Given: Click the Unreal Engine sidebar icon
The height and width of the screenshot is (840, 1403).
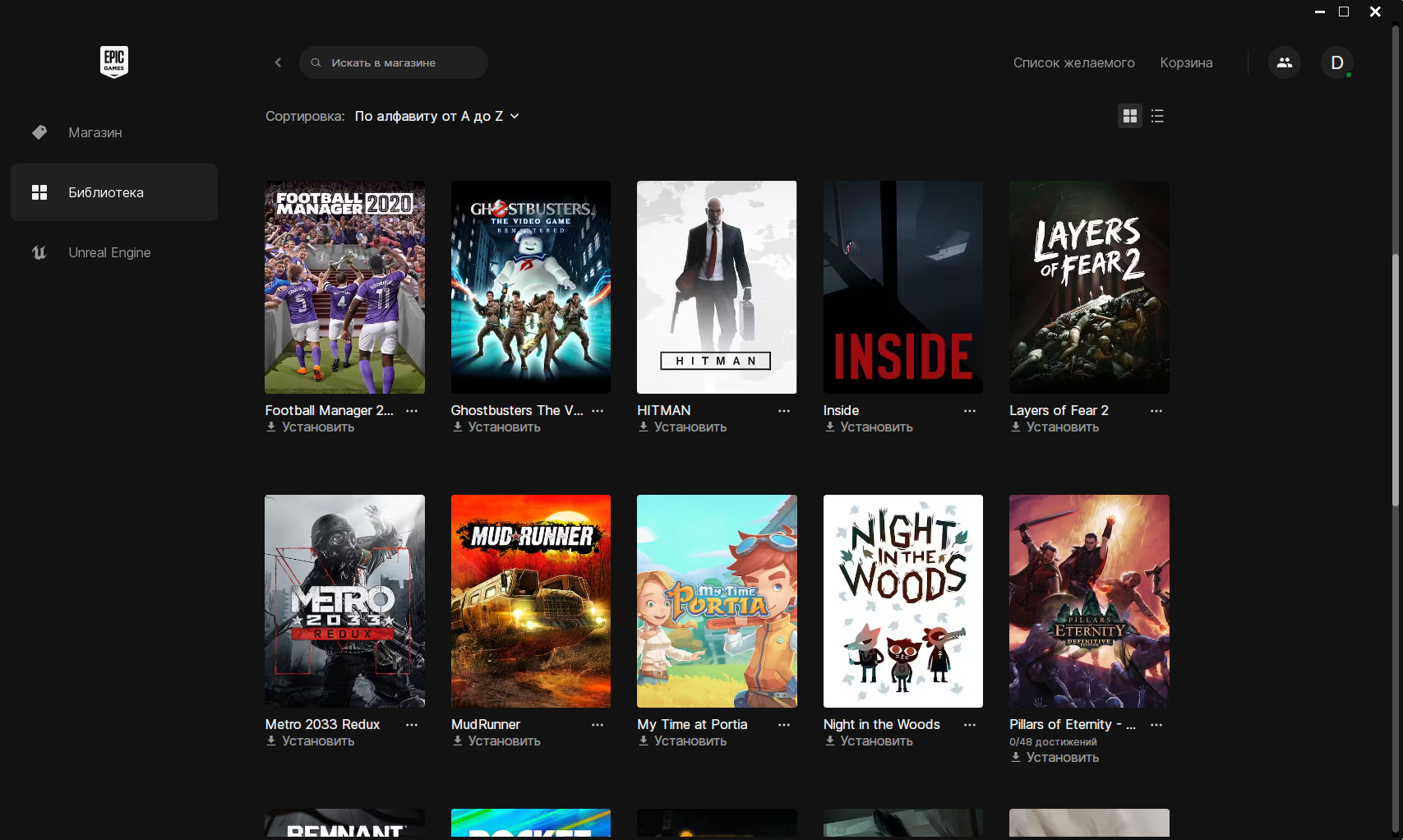Looking at the screenshot, I should coord(39,252).
